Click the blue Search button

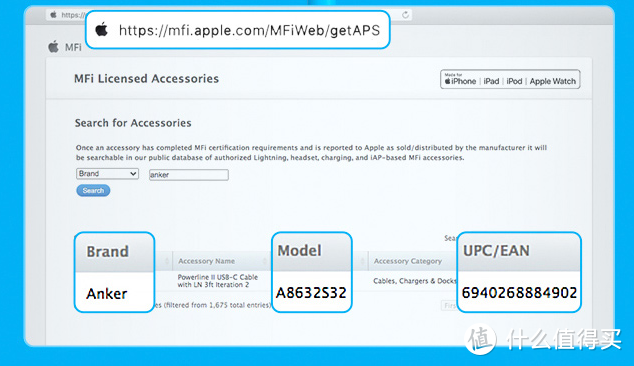point(93,190)
